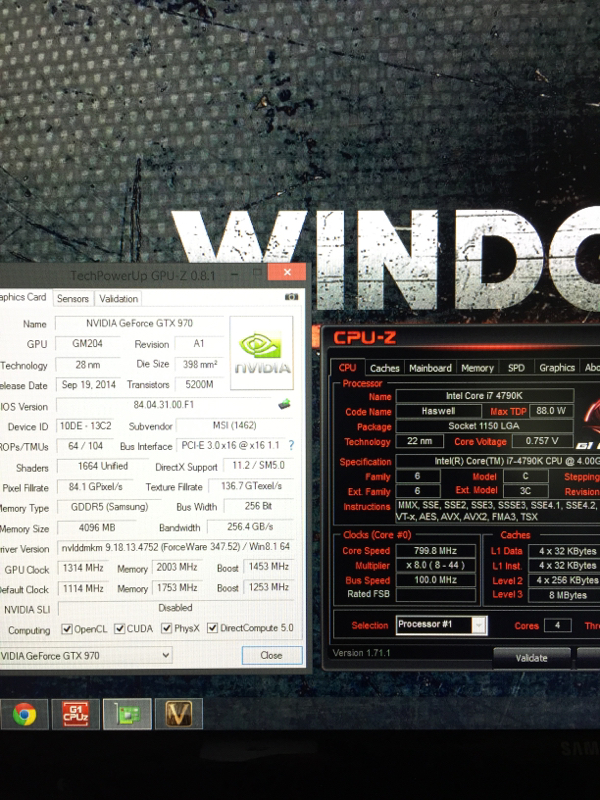Click the Texture Fillrate 136.7 GTexel/s field

tap(252, 486)
